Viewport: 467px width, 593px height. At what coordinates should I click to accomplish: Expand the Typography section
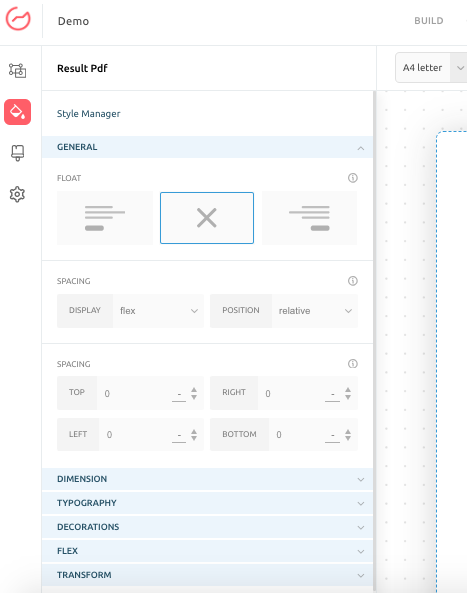[x=207, y=503]
